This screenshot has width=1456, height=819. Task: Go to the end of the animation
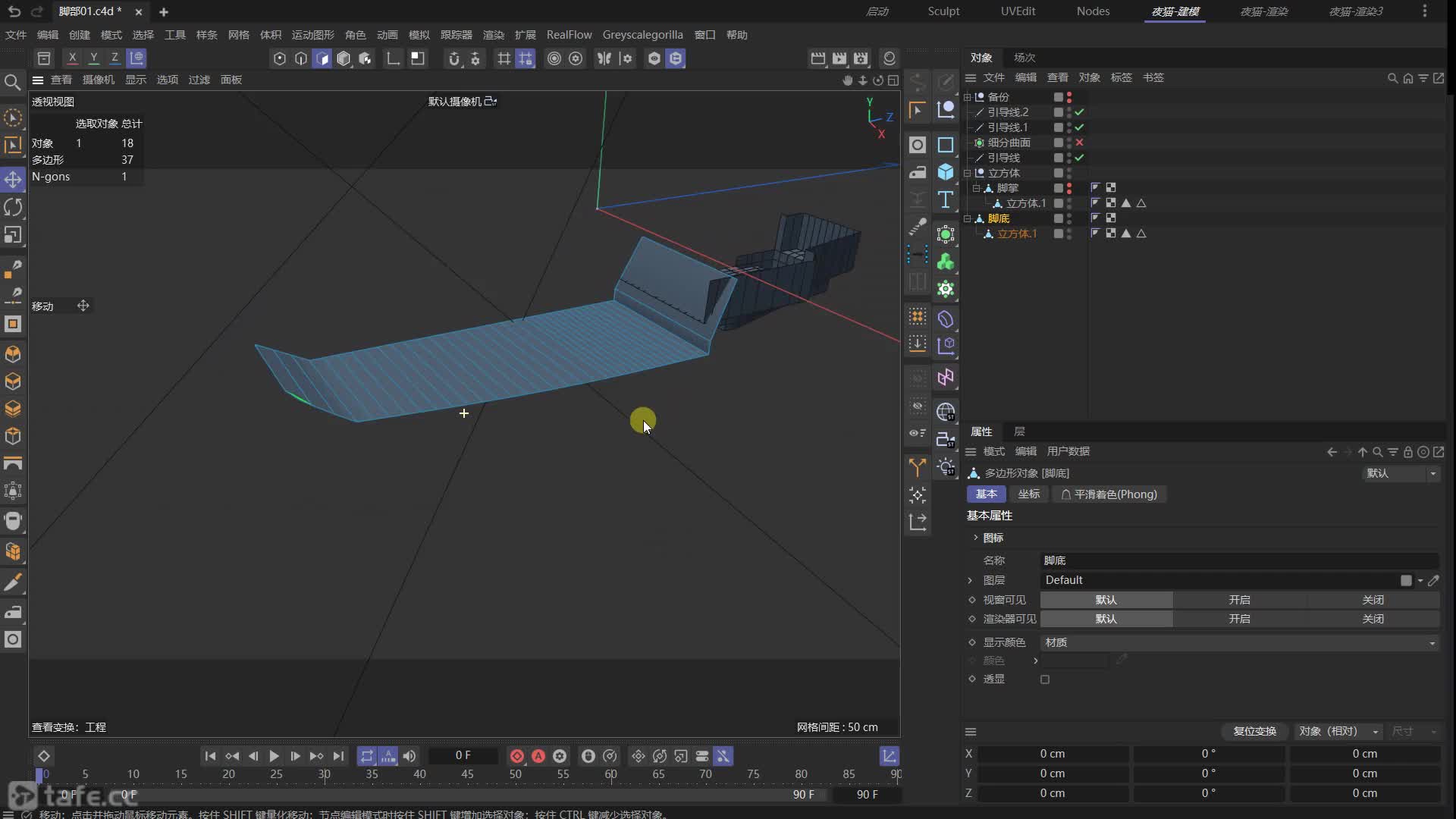click(x=338, y=756)
